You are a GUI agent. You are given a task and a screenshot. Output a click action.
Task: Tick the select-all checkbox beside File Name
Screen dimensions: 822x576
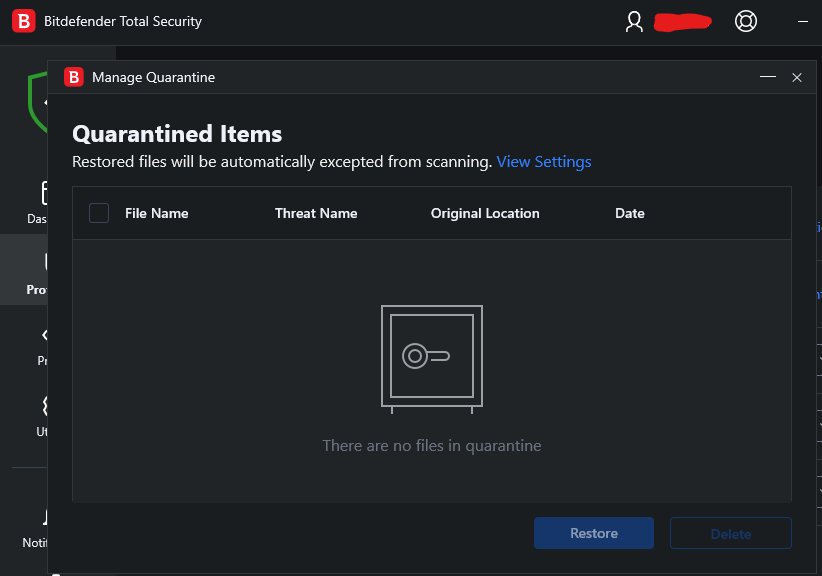pos(99,213)
